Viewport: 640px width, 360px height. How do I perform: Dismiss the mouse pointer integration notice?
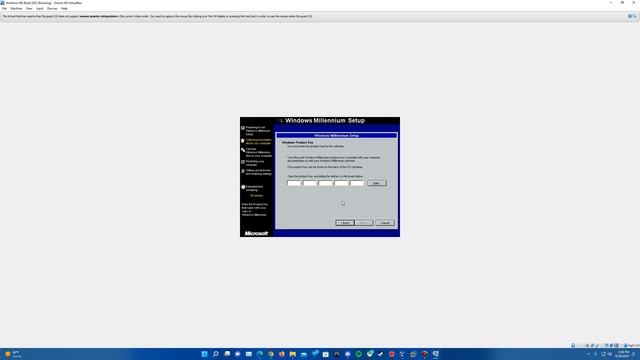coord(630,16)
